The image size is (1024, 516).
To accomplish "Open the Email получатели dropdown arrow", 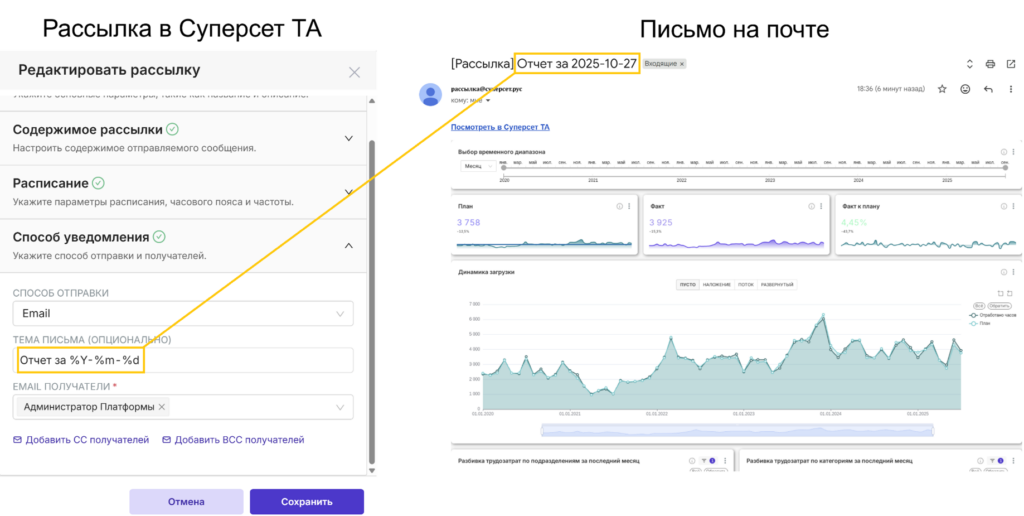I will [340, 407].
